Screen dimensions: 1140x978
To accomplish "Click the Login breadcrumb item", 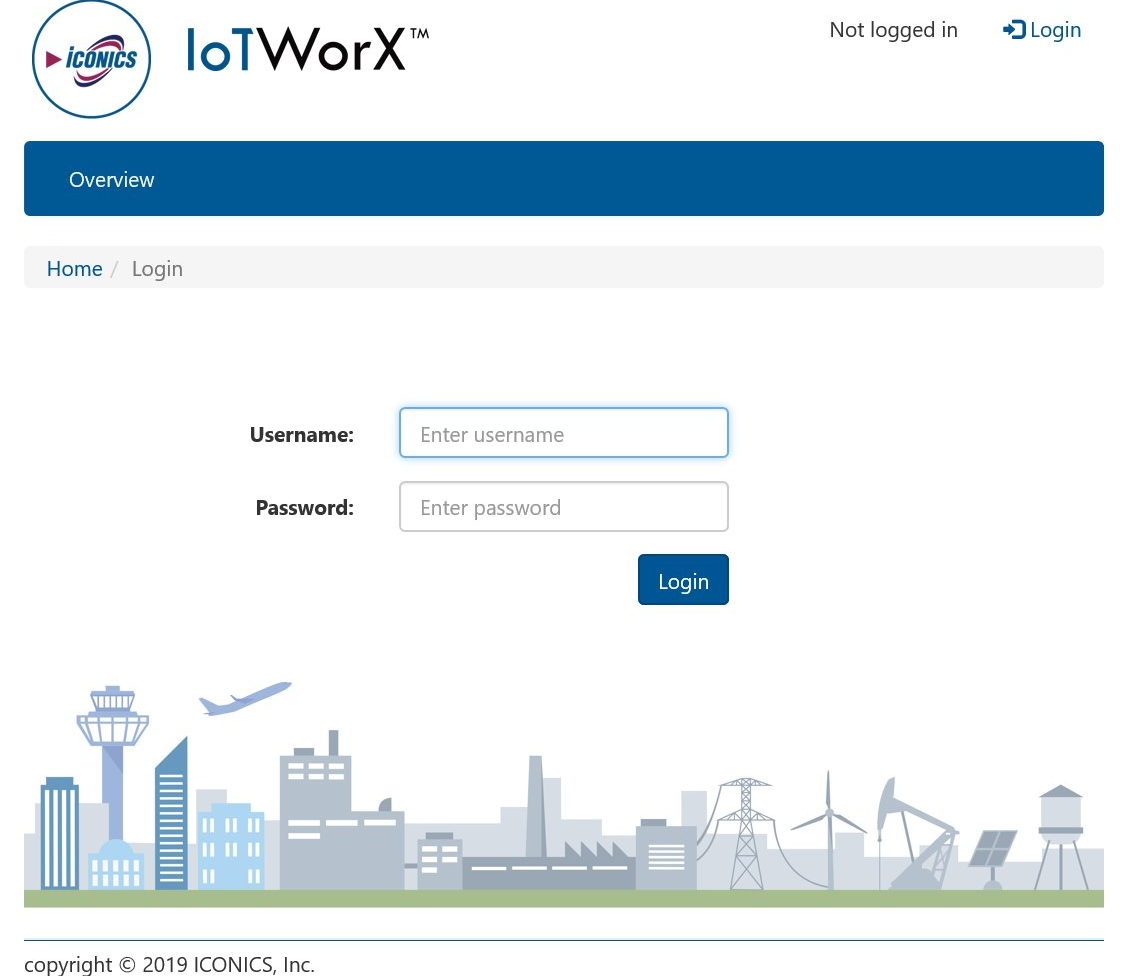I will 157,269.
